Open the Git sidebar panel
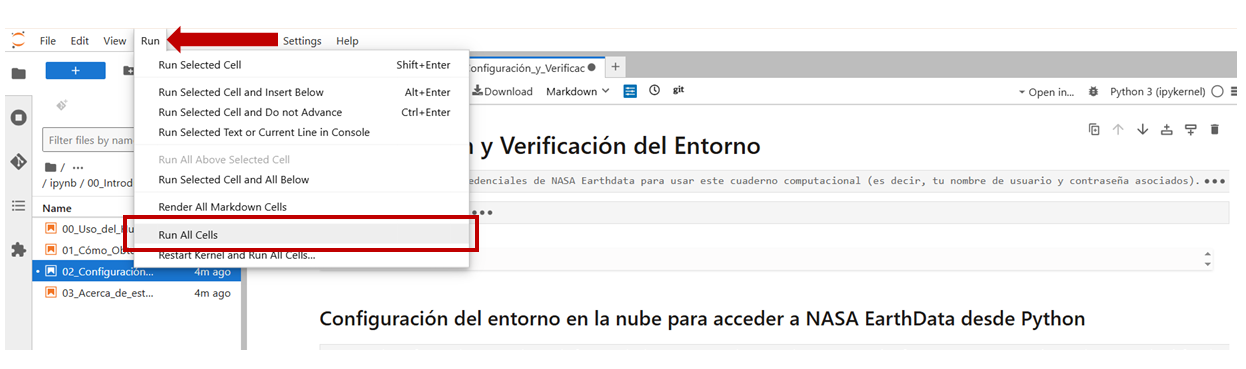 (x=18, y=161)
